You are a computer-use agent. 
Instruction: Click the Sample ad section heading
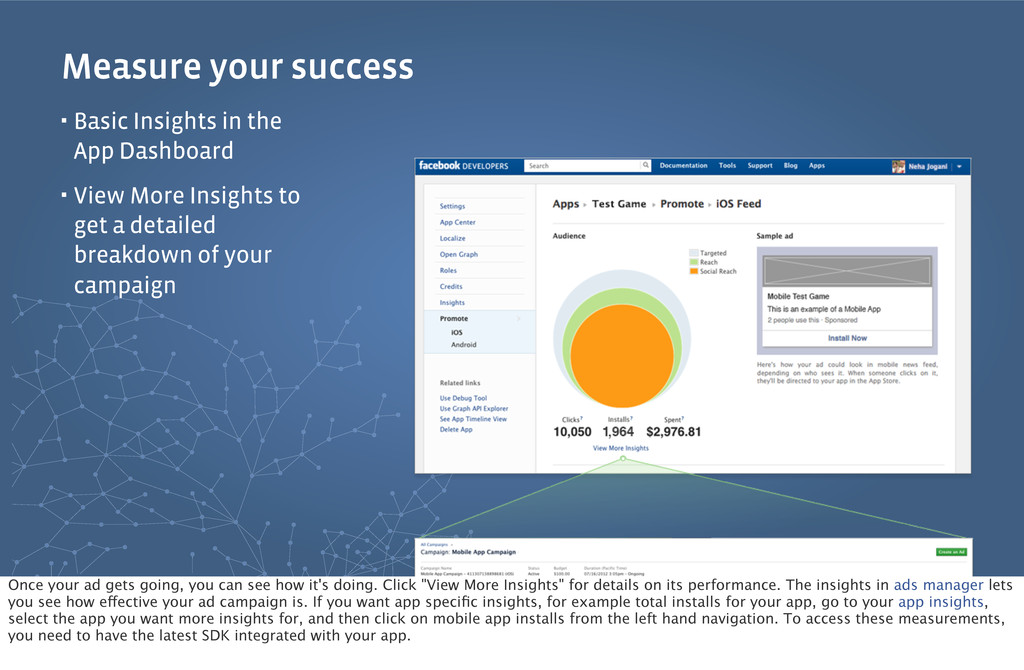[x=775, y=236]
